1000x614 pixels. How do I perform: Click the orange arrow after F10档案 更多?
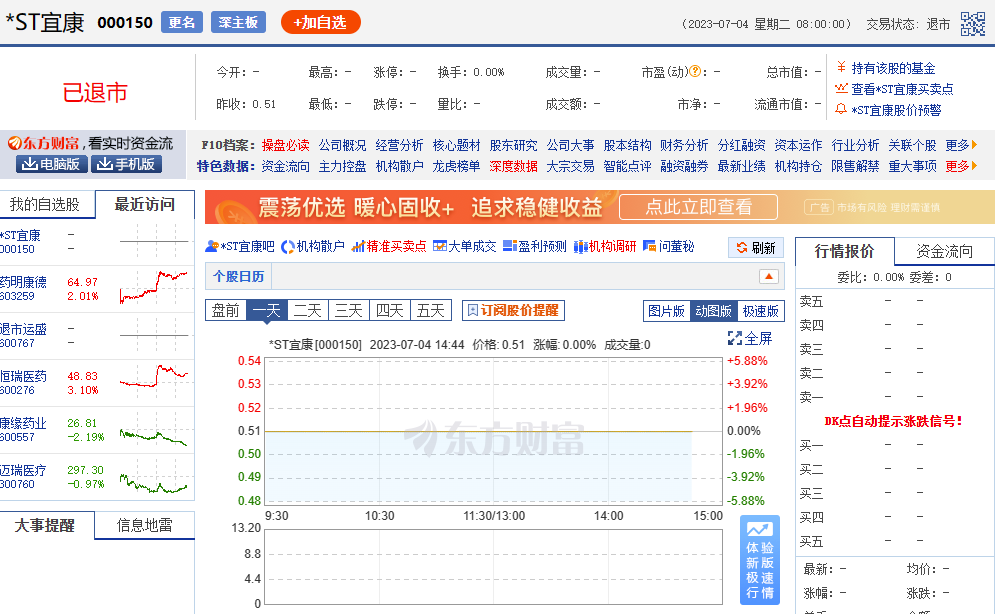point(974,145)
